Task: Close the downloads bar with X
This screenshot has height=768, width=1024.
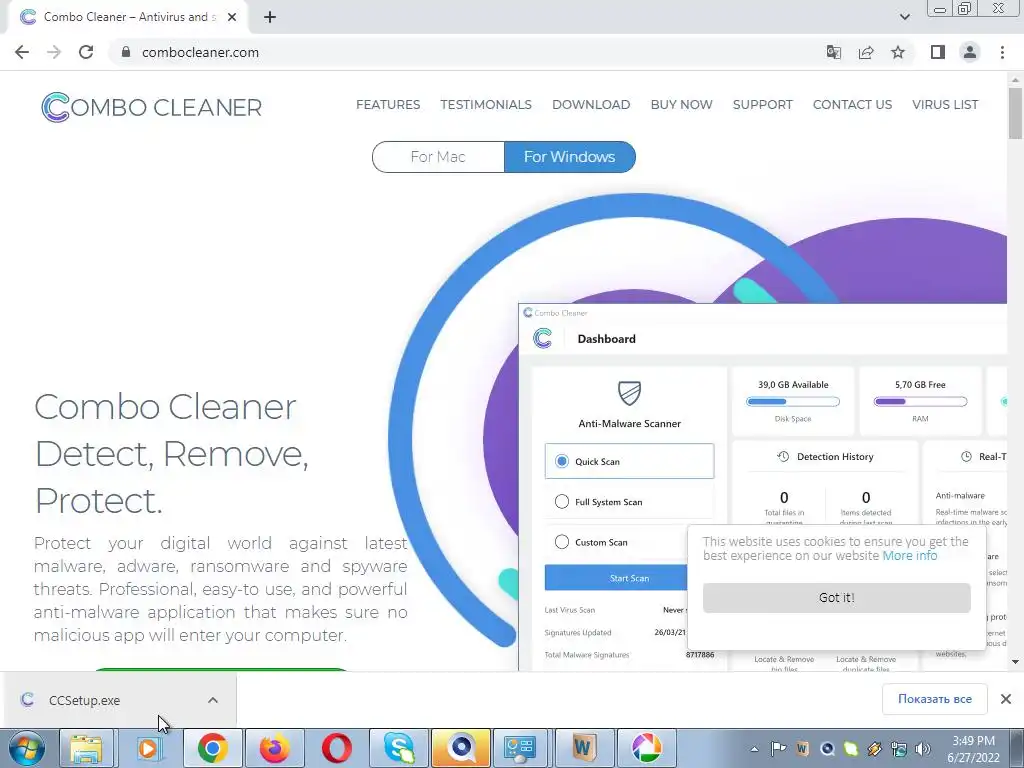Action: click(1006, 699)
